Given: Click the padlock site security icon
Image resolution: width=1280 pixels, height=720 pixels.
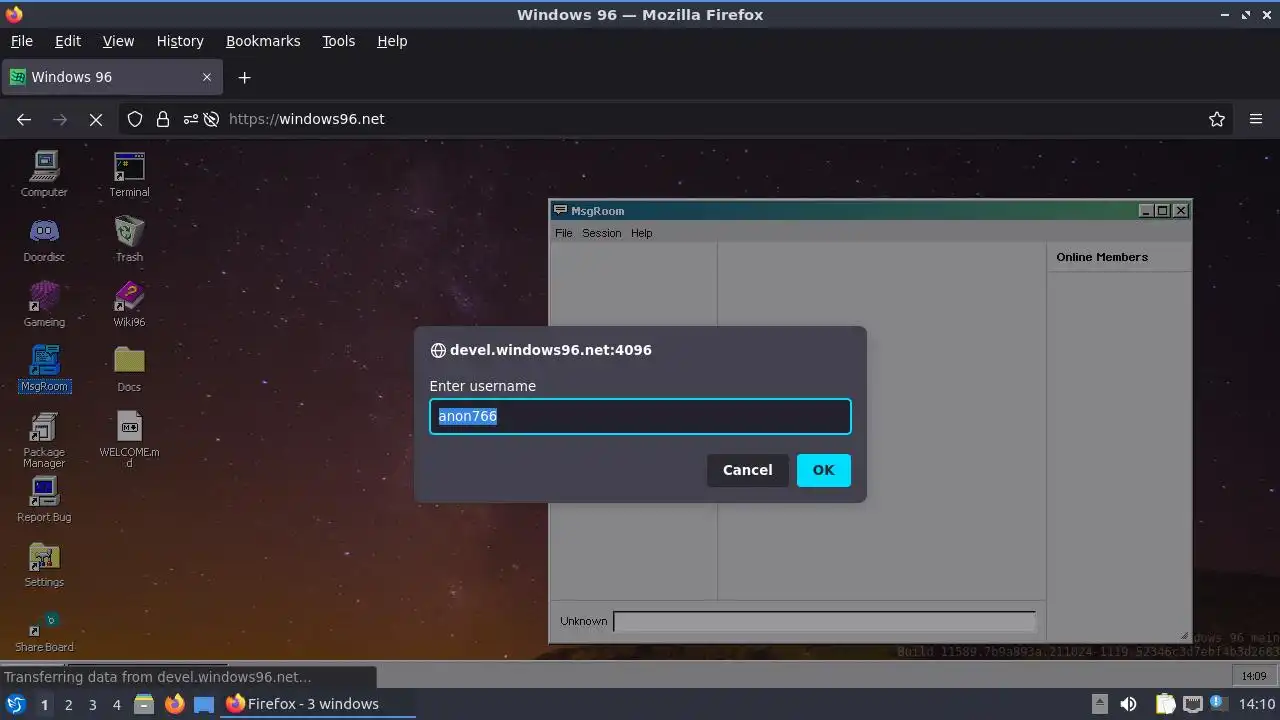Looking at the screenshot, I should [163, 119].
